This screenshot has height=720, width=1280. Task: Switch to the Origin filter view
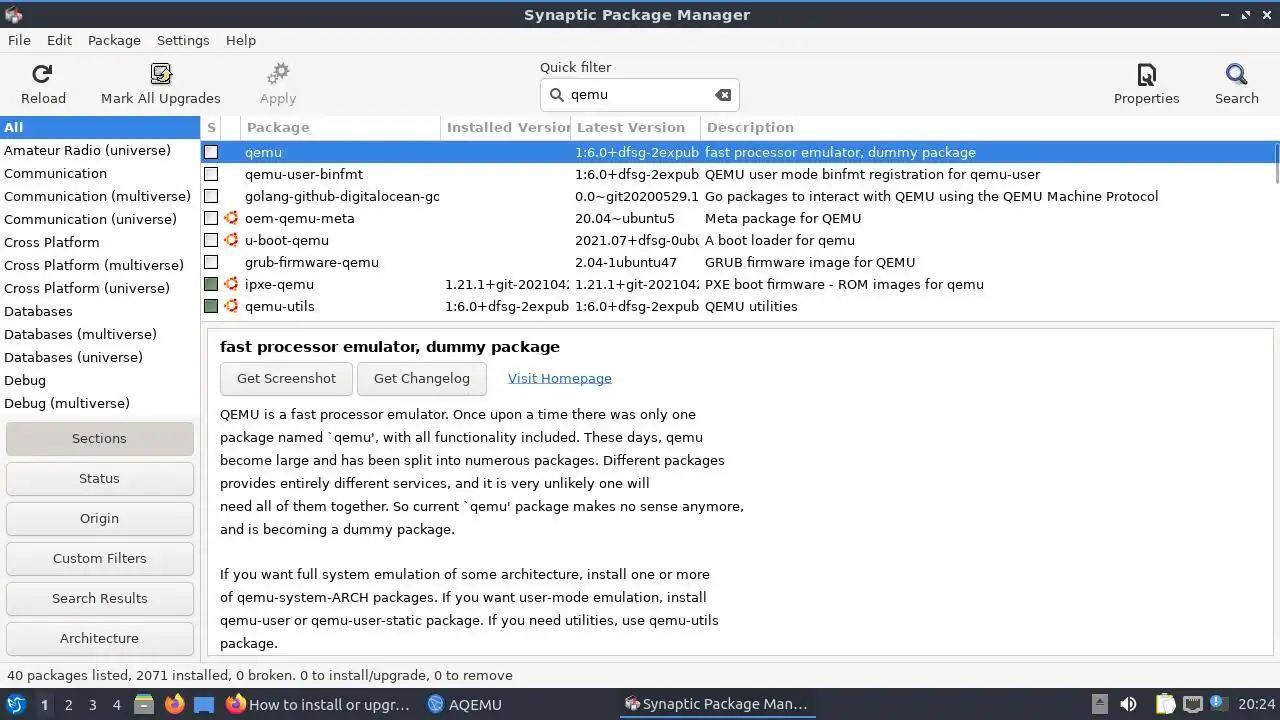click(x=99, y=518)
